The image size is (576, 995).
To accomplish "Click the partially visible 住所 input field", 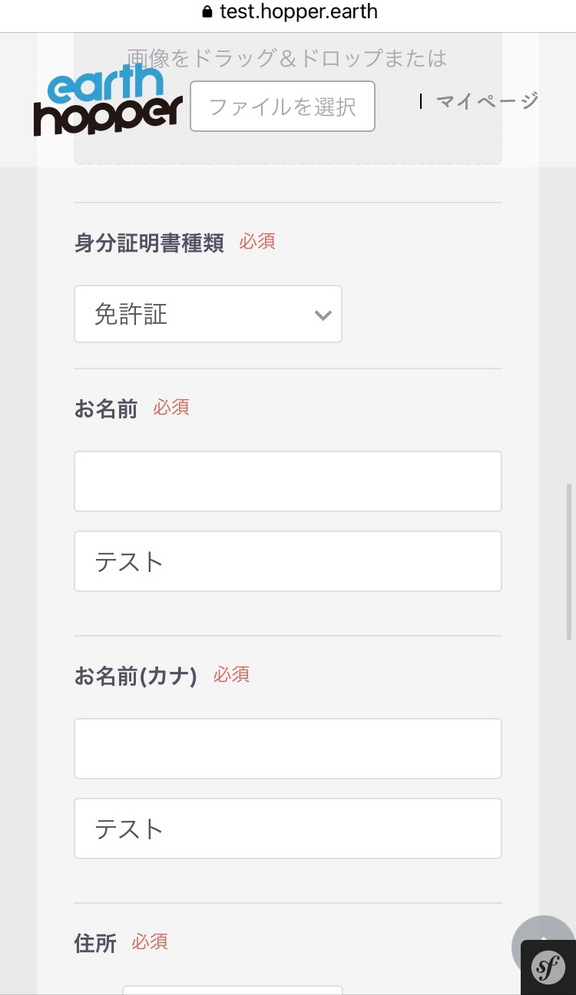I will coord(232,990).
